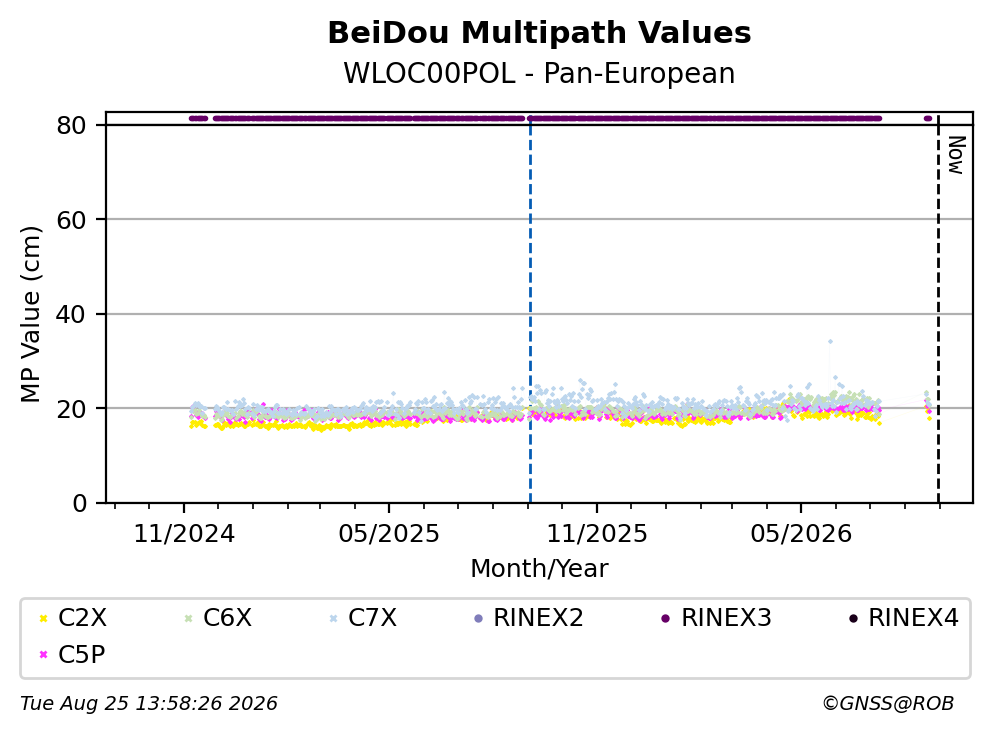Click the 0 y-axis tick label

[80, 503]
